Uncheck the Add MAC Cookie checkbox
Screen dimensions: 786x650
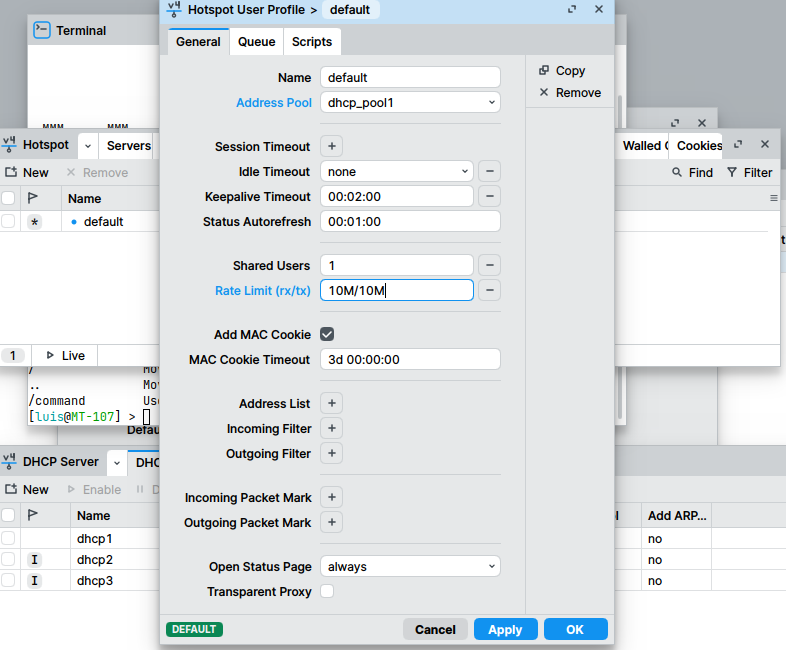(327, 335)
